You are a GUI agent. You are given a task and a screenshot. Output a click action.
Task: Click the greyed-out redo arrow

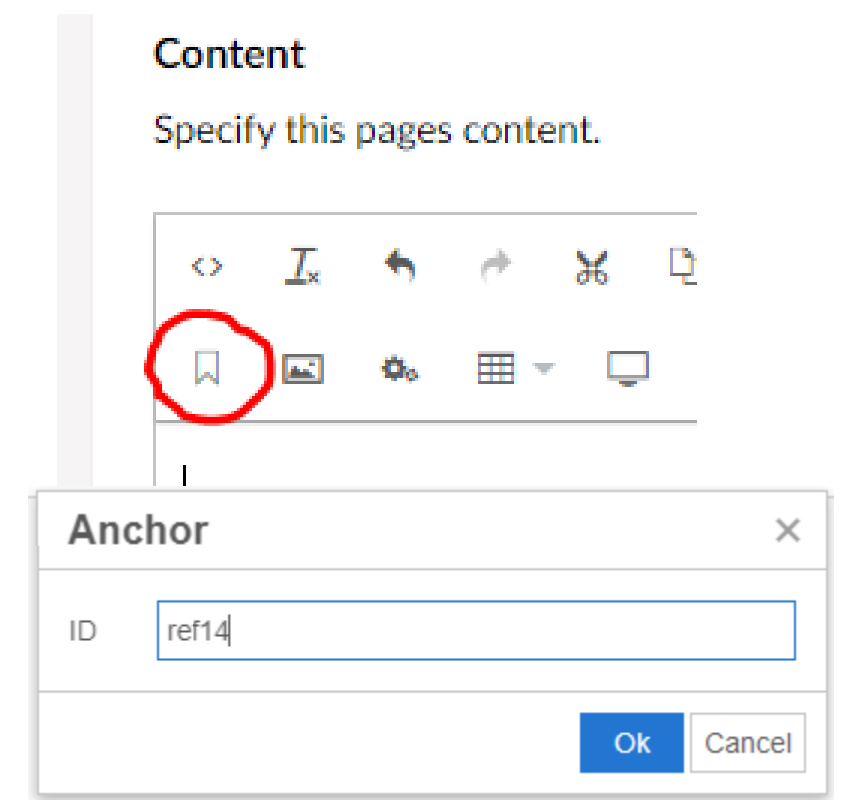[x=495, y=267]
